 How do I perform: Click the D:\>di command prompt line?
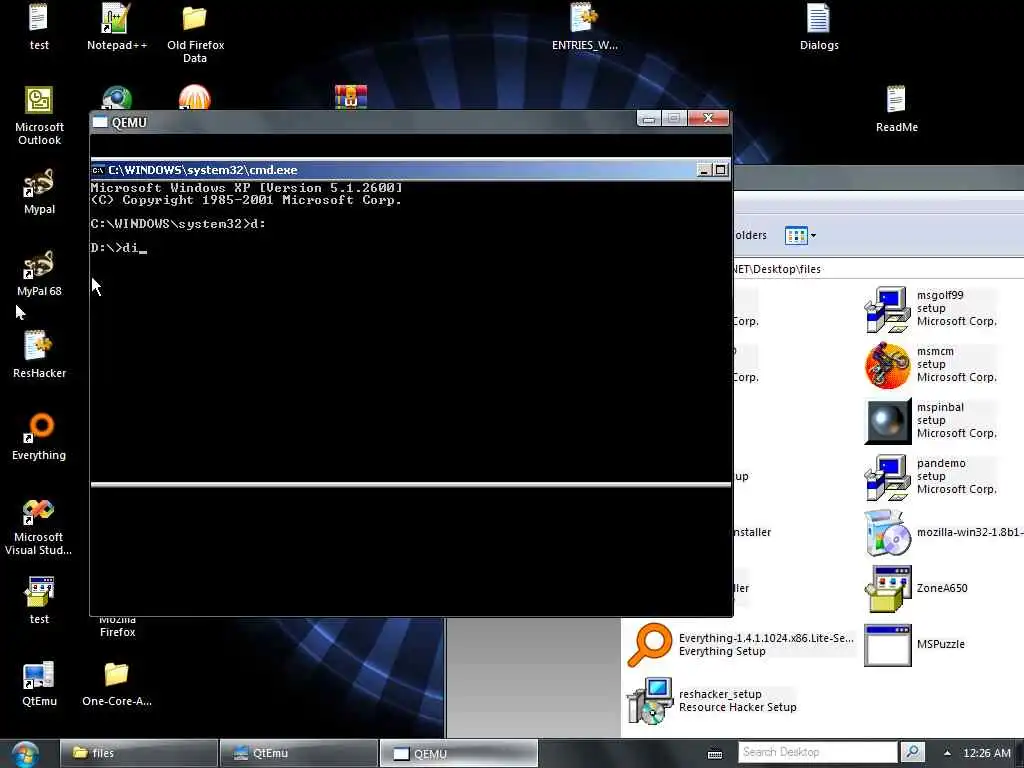(x=119, y=248)
